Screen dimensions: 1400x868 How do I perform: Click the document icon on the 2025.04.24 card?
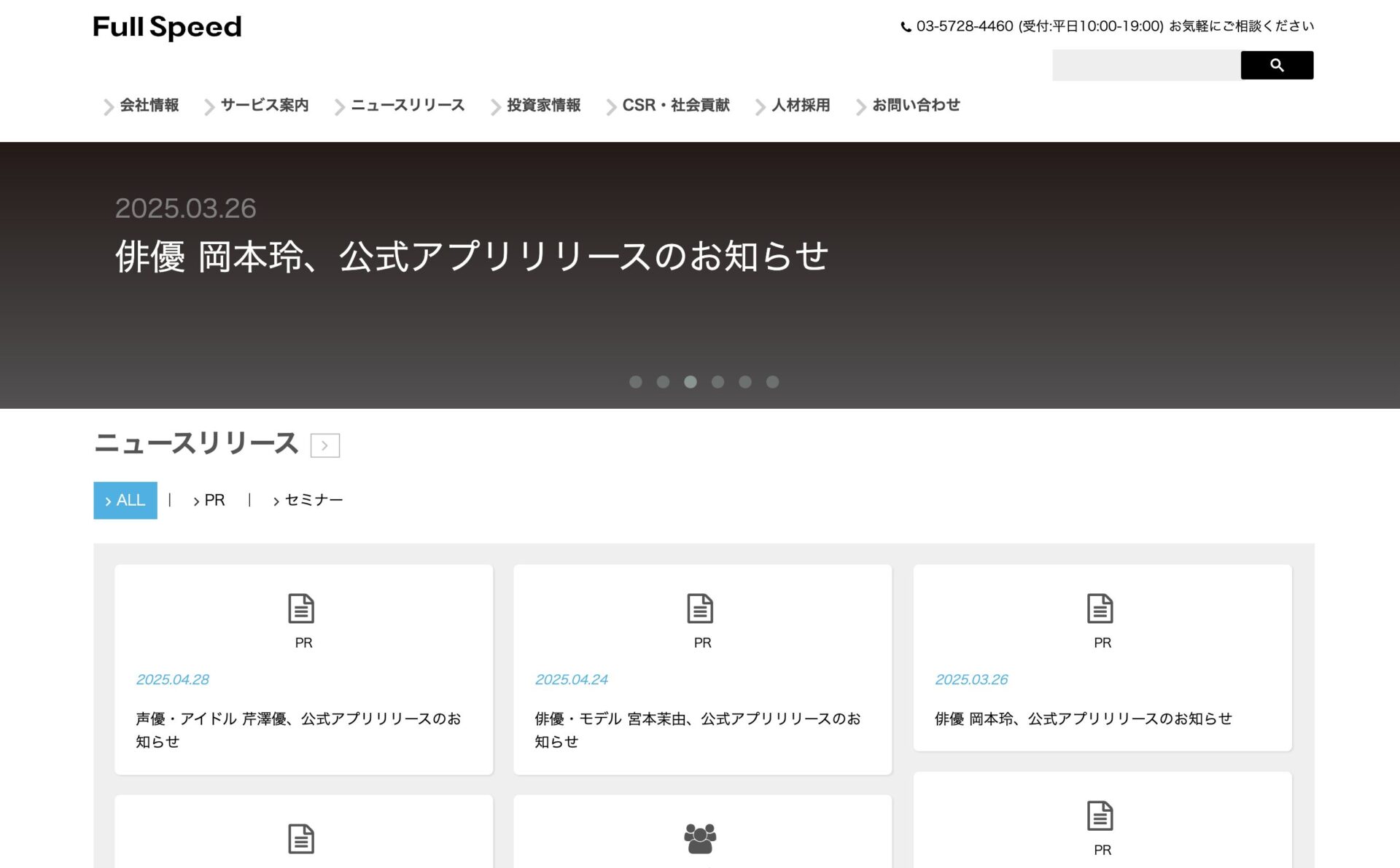[700, 609]
